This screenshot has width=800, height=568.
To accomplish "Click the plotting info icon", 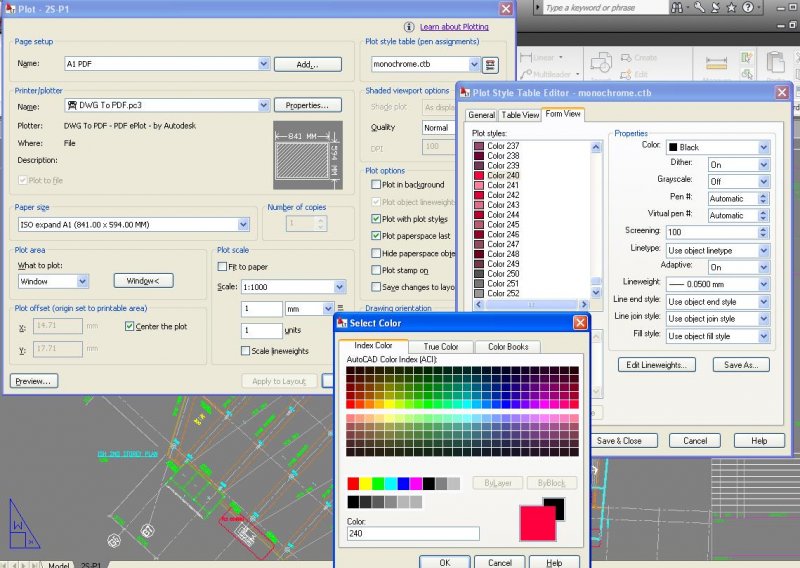I will (409, 26).
